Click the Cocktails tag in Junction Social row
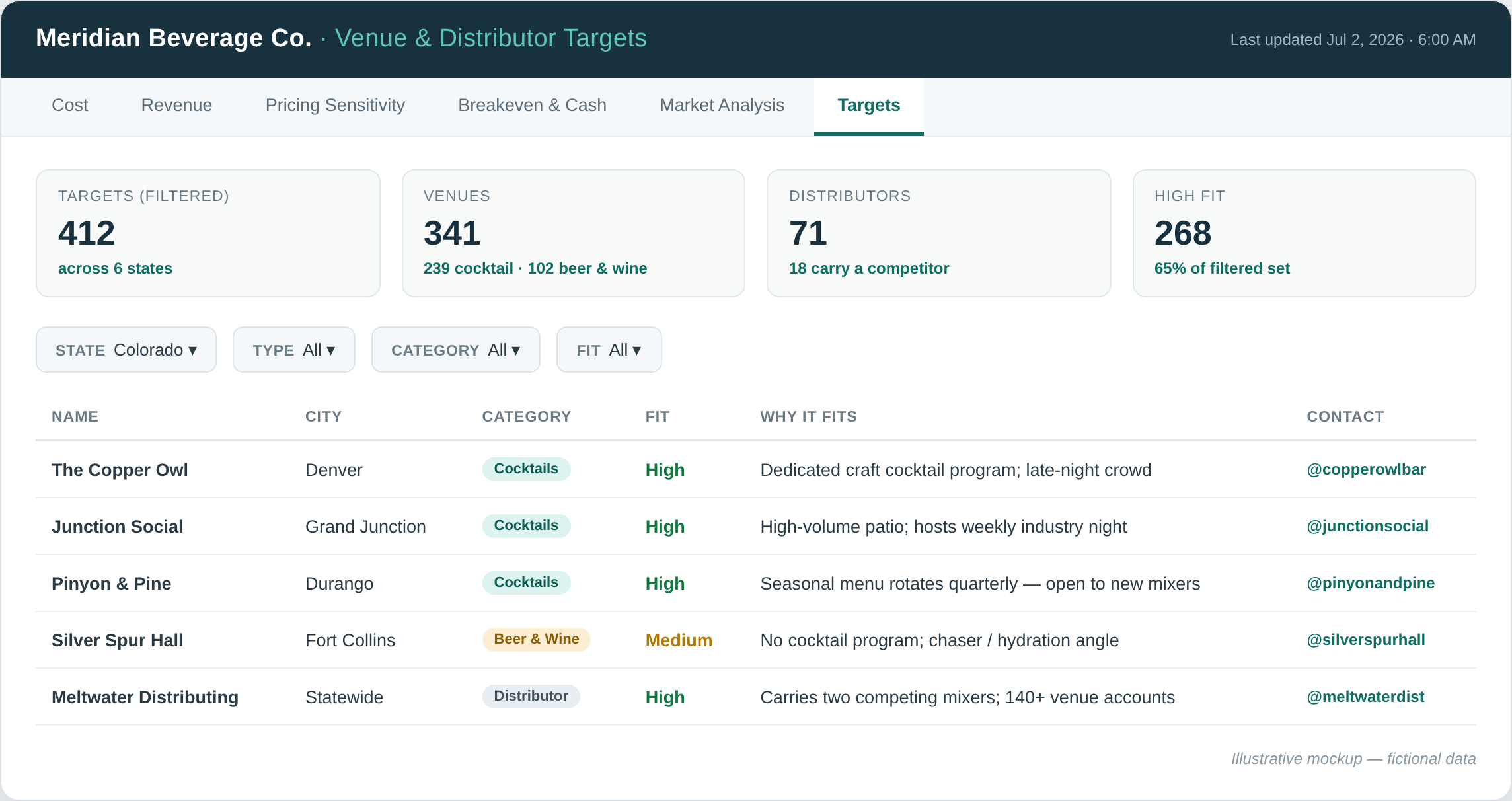This screenshot has width=1512, height=801. coord(526,525)
